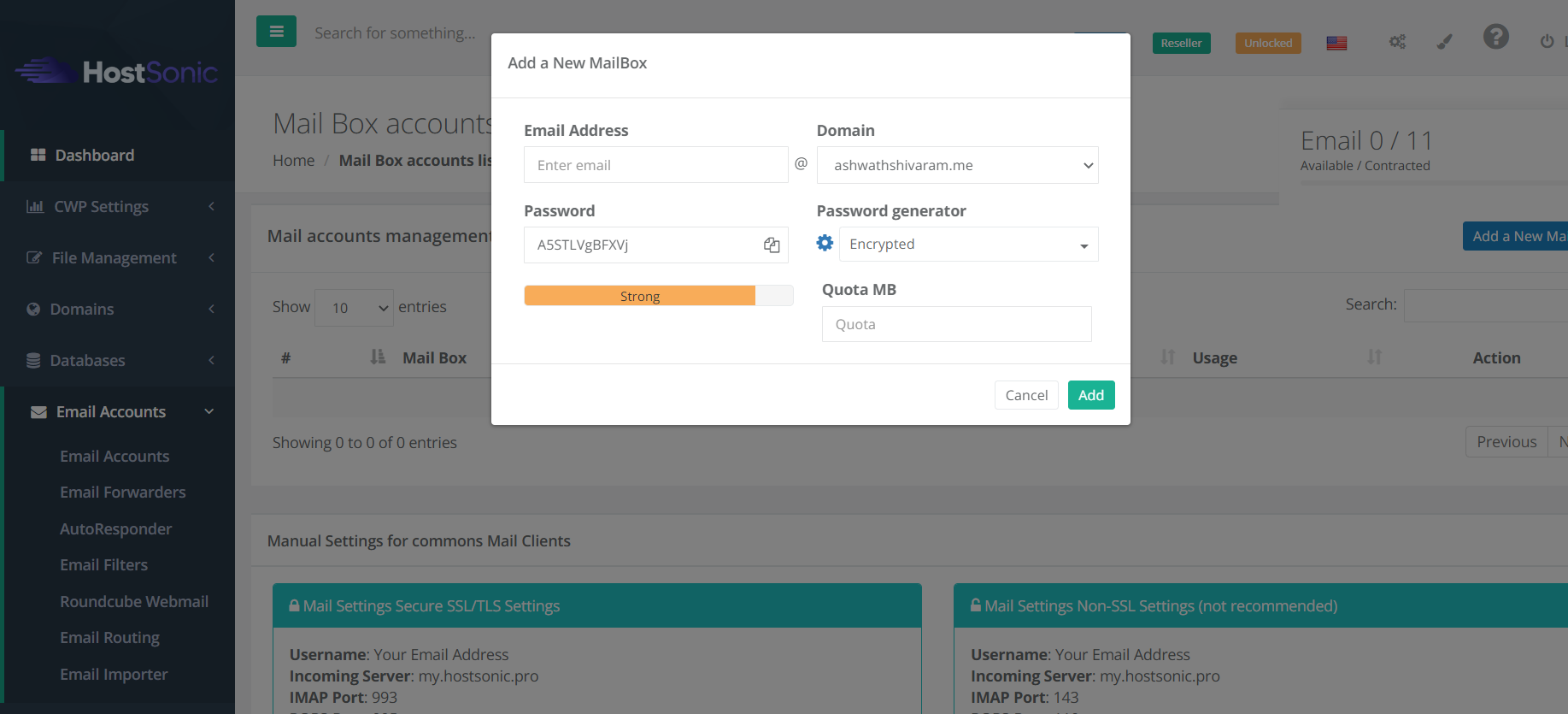Click the Quota MB input field
Screen dimensions: 1568x714
coord(956,325)
